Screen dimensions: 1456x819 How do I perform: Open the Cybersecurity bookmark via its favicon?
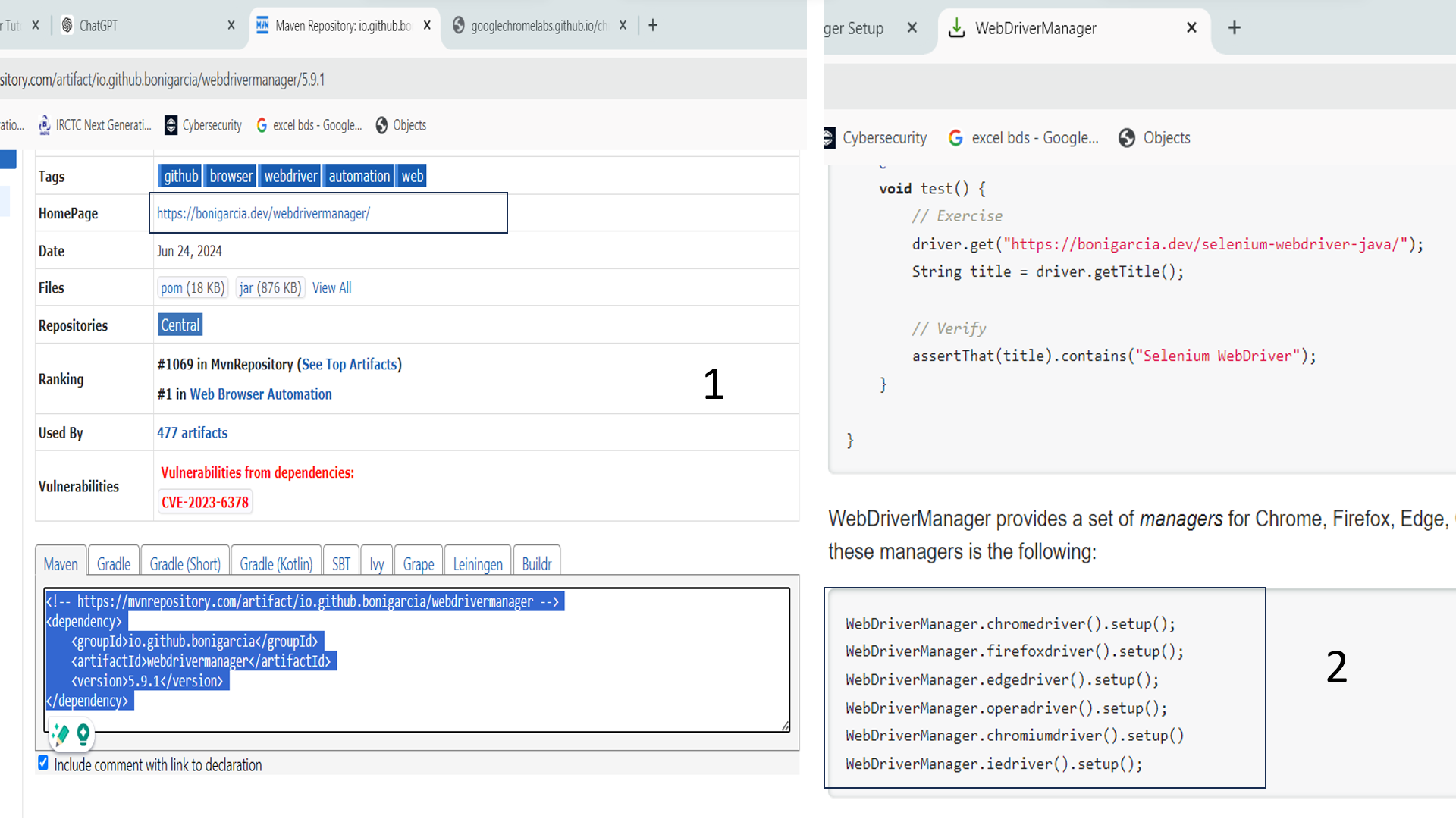coord(170,125)
